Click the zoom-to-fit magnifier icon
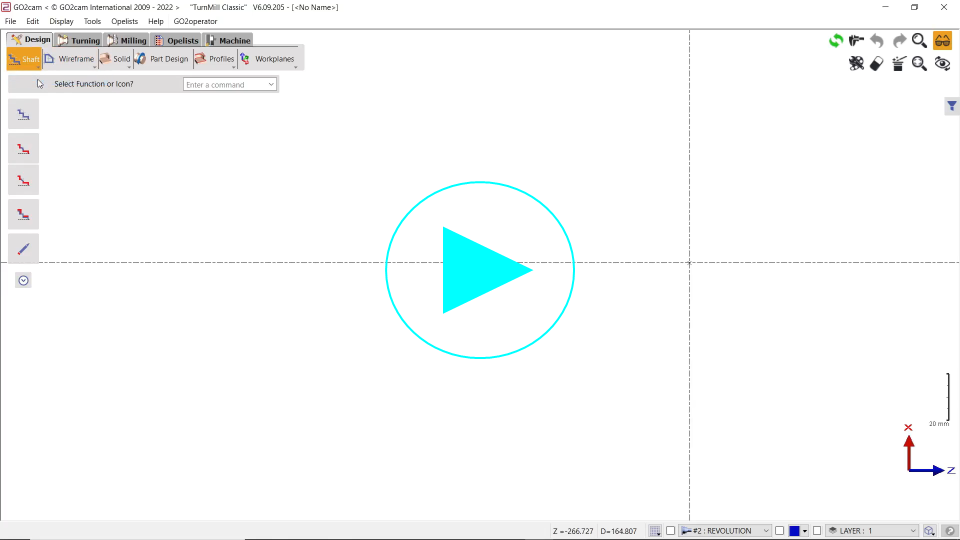 point(919,64)
